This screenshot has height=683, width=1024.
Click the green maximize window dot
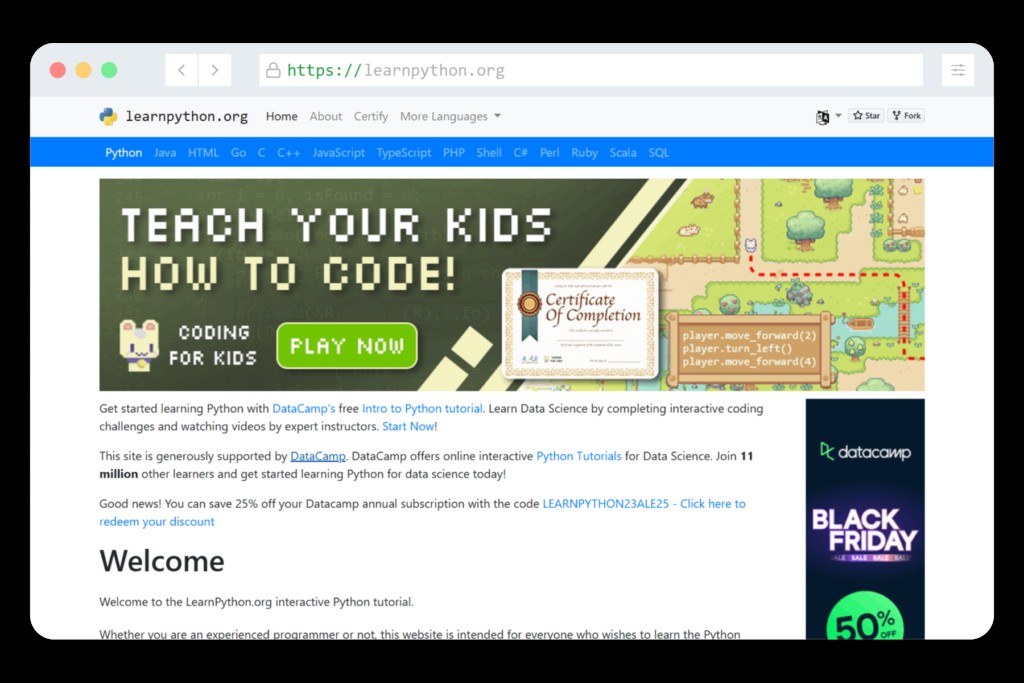109,70
